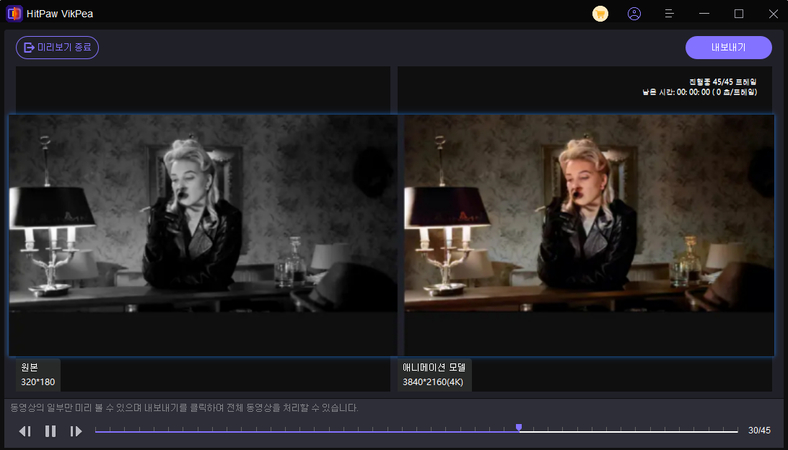Click the 애니메이션 모델 3840*2160(4K) label
This screenshot has width=788, height=450.
tap(434, 375)
